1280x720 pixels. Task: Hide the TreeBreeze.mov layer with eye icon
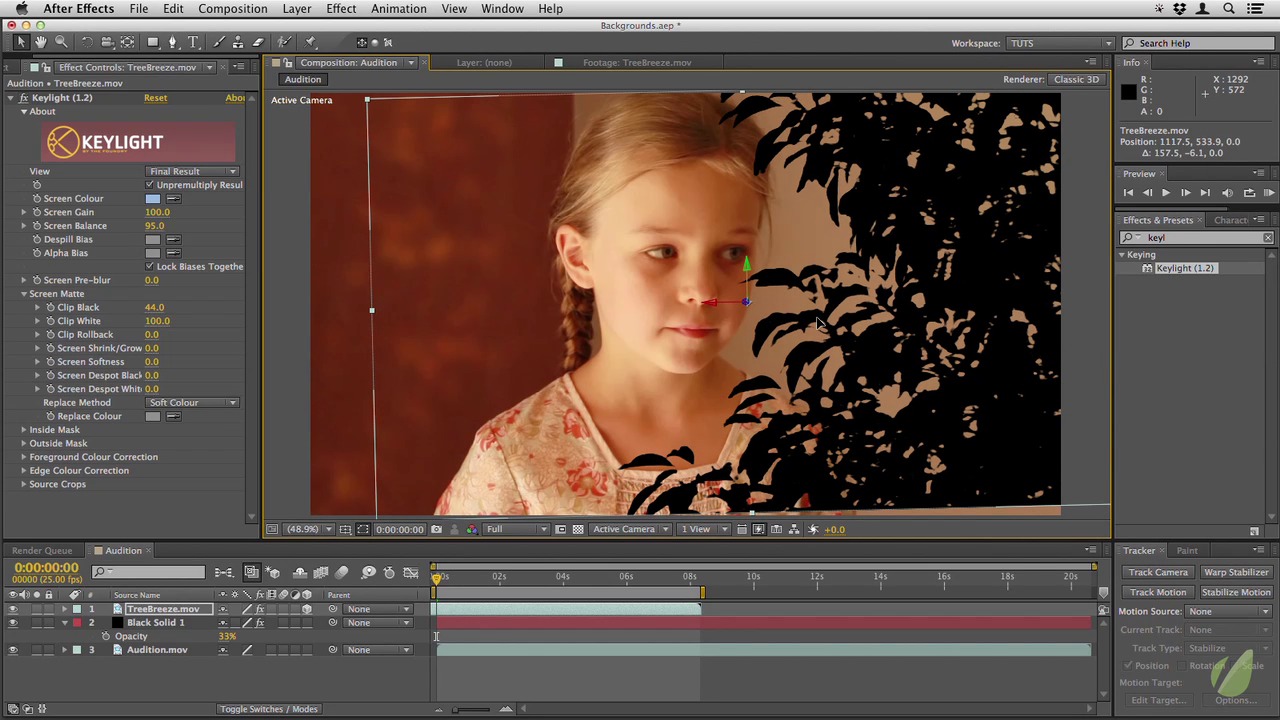pos(13,609)
